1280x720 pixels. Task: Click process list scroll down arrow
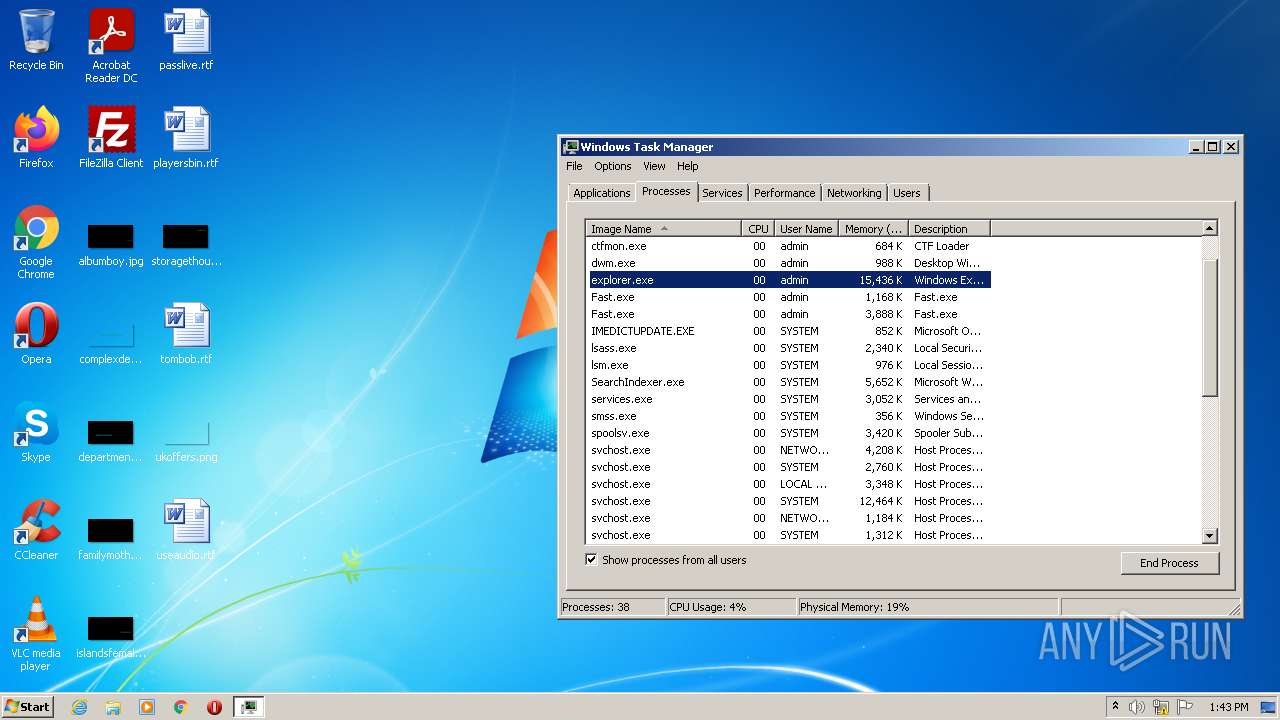[x=1209, y=536]
